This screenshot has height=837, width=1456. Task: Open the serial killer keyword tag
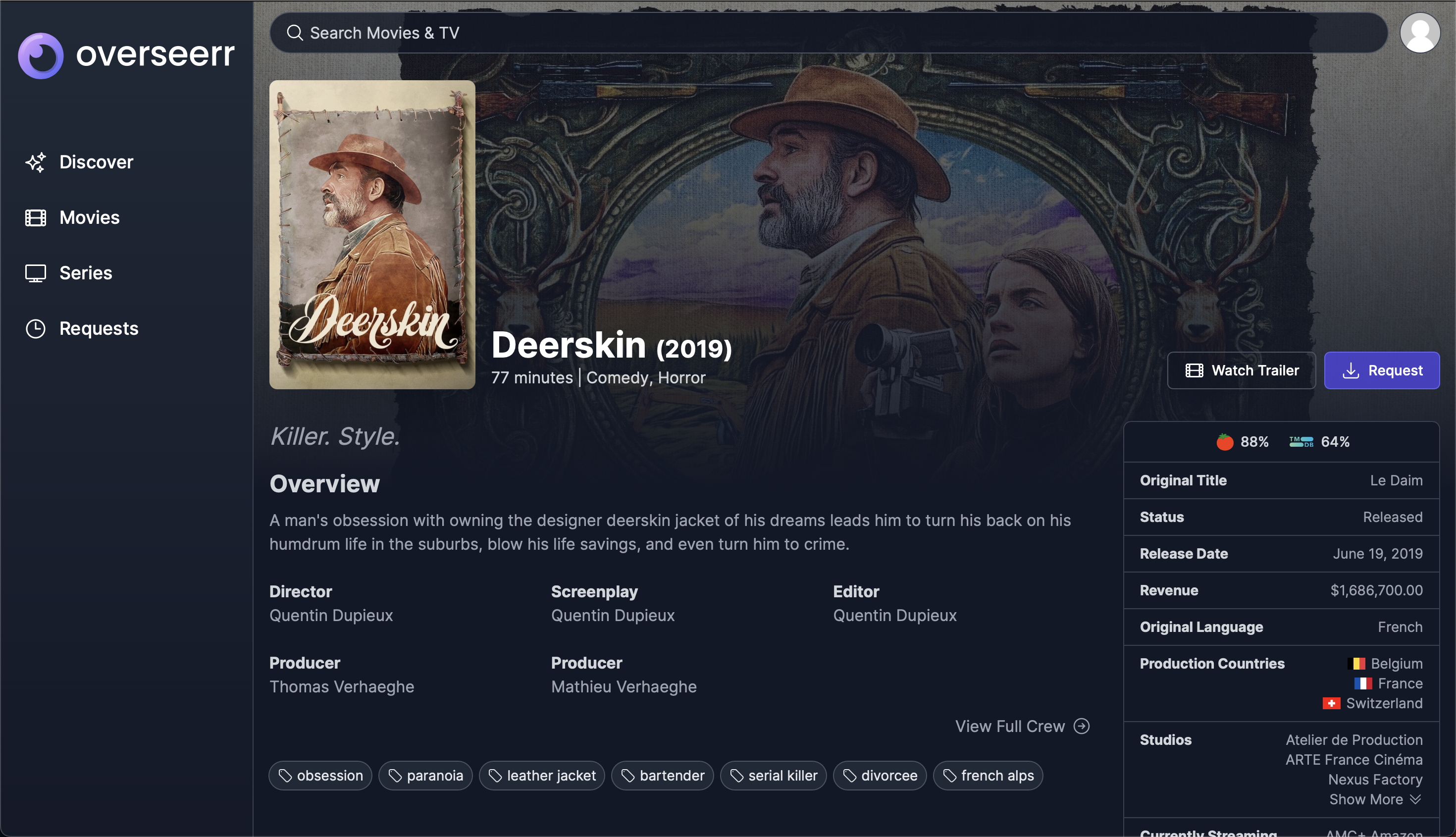coord(773,776)
